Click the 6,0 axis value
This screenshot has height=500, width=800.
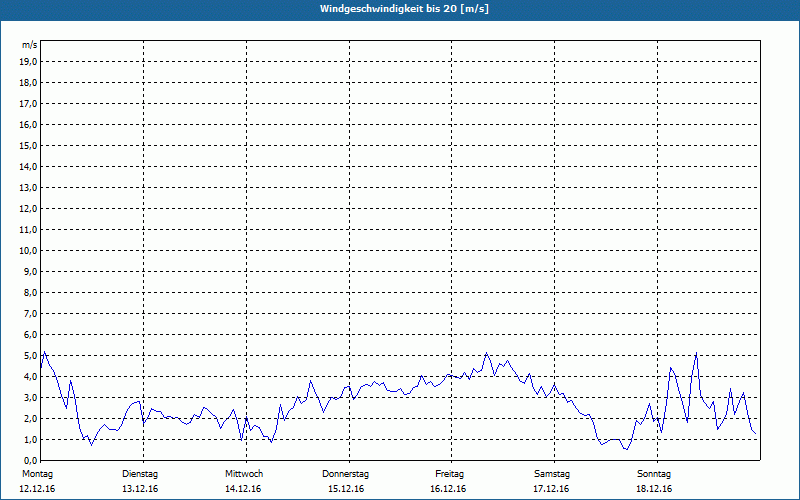30,335
